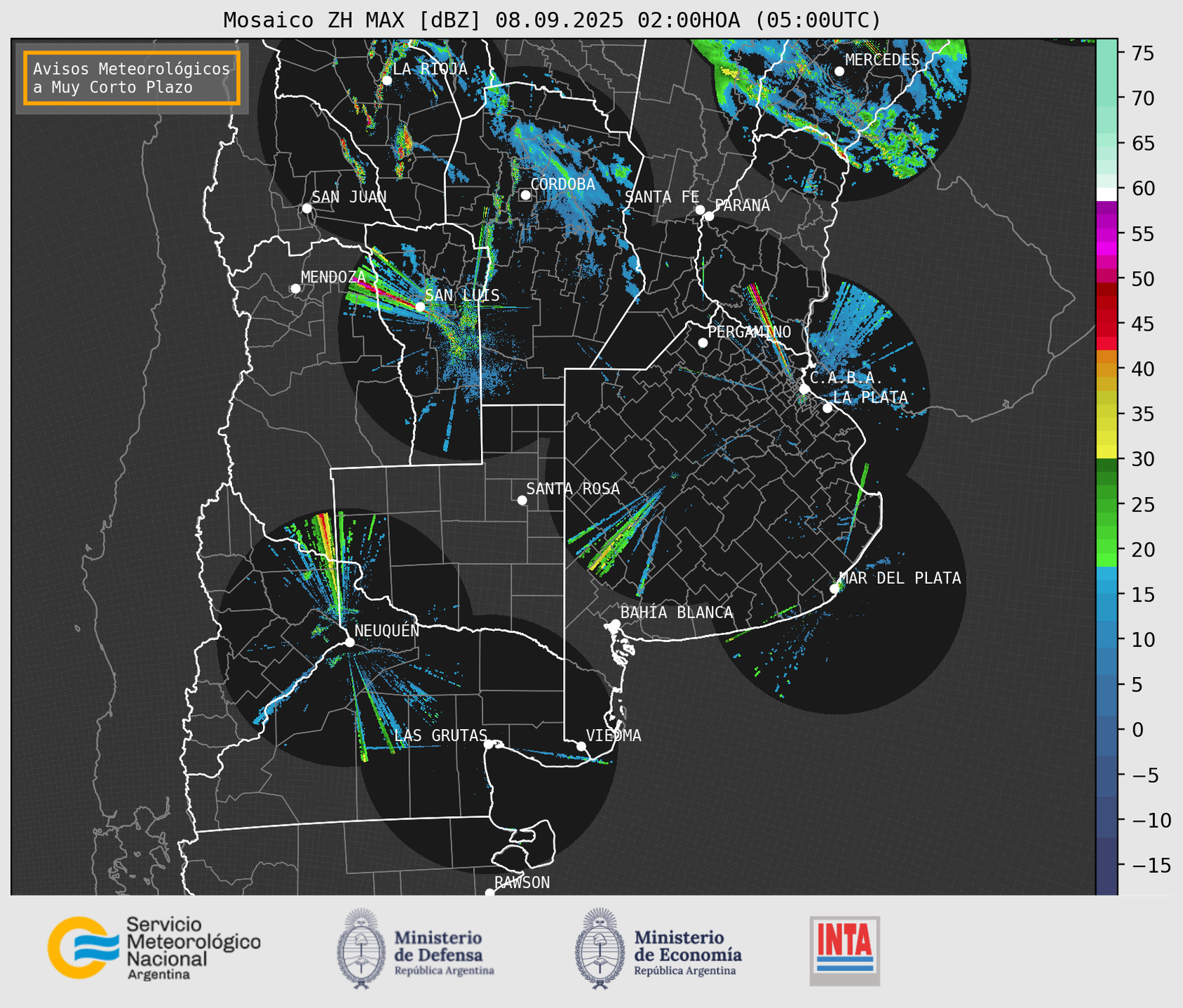1183x1008 pixels.
Task: Click the RAWSON city marker dot
Action: [489, 892]
